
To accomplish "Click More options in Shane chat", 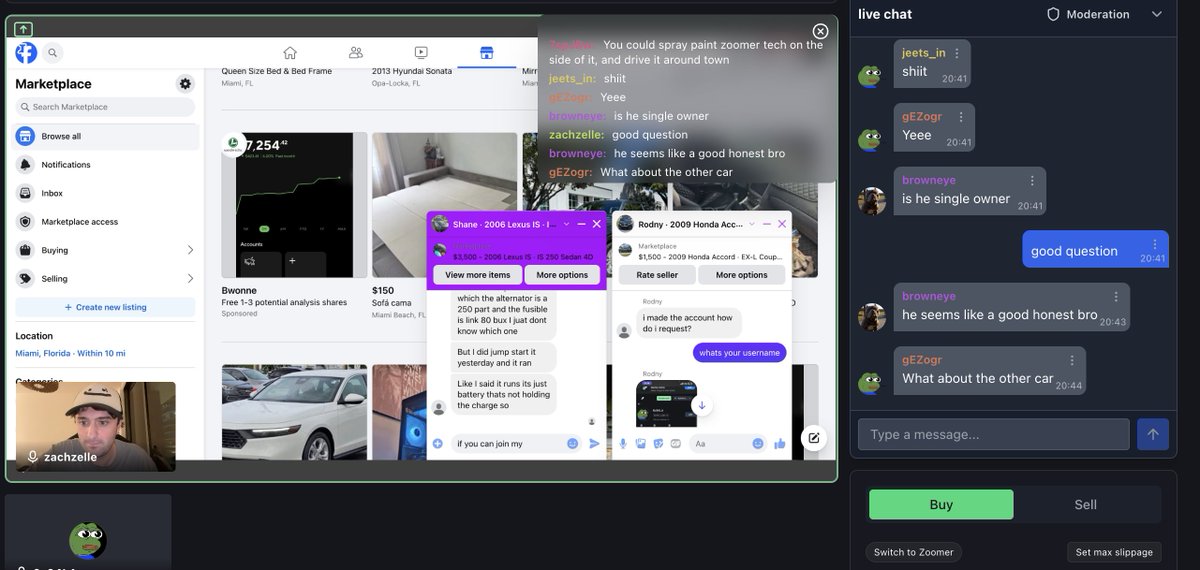I will [562, 275].
